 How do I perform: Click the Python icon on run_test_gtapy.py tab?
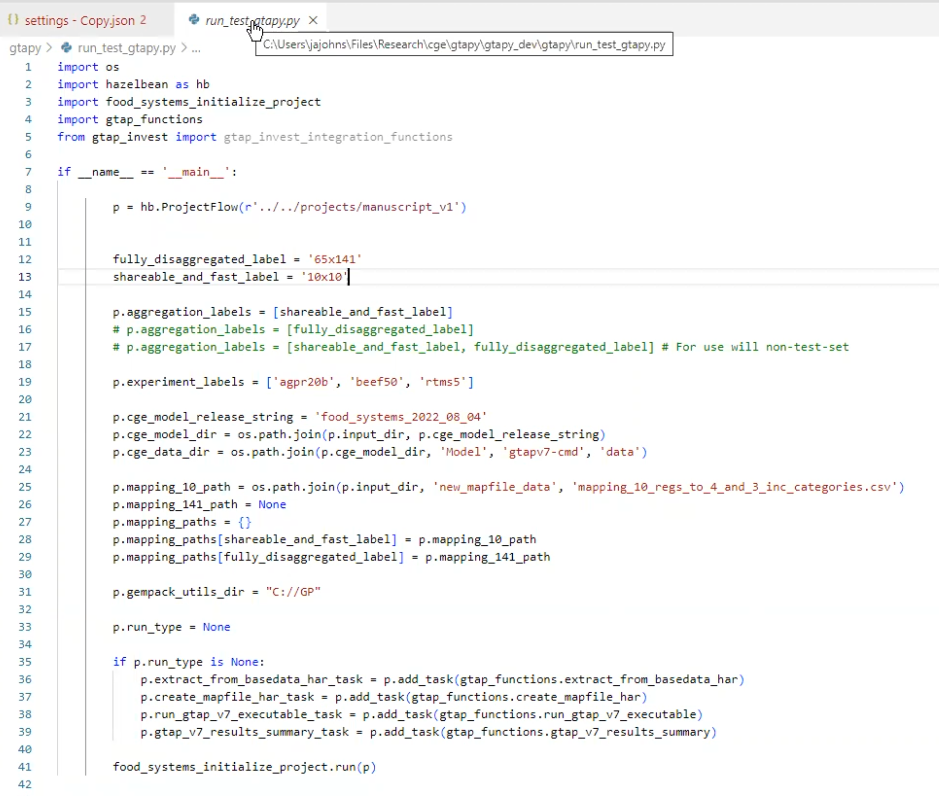click(194, 20)
